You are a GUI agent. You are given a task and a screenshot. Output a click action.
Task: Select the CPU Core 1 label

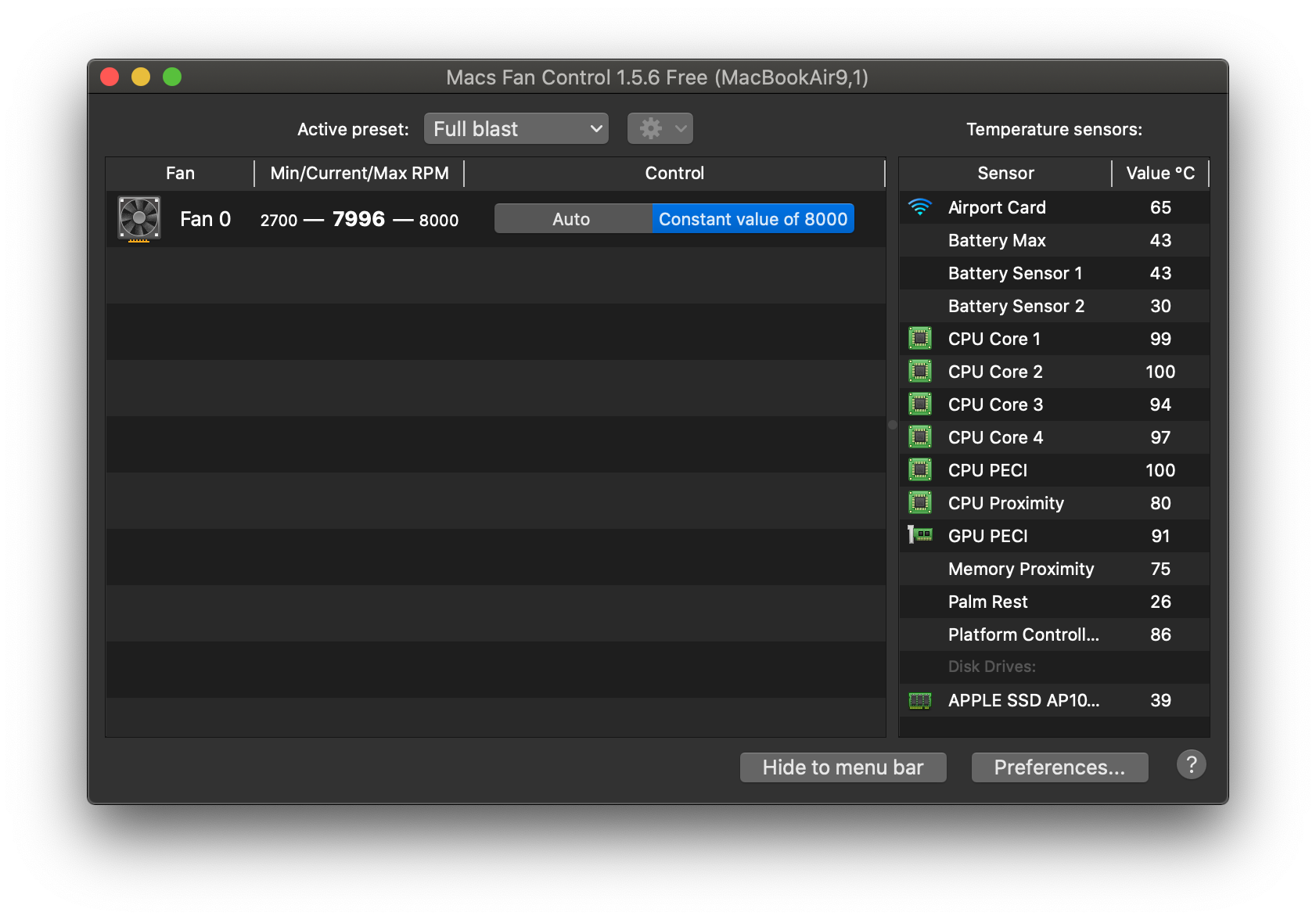[x=994, y=339]
